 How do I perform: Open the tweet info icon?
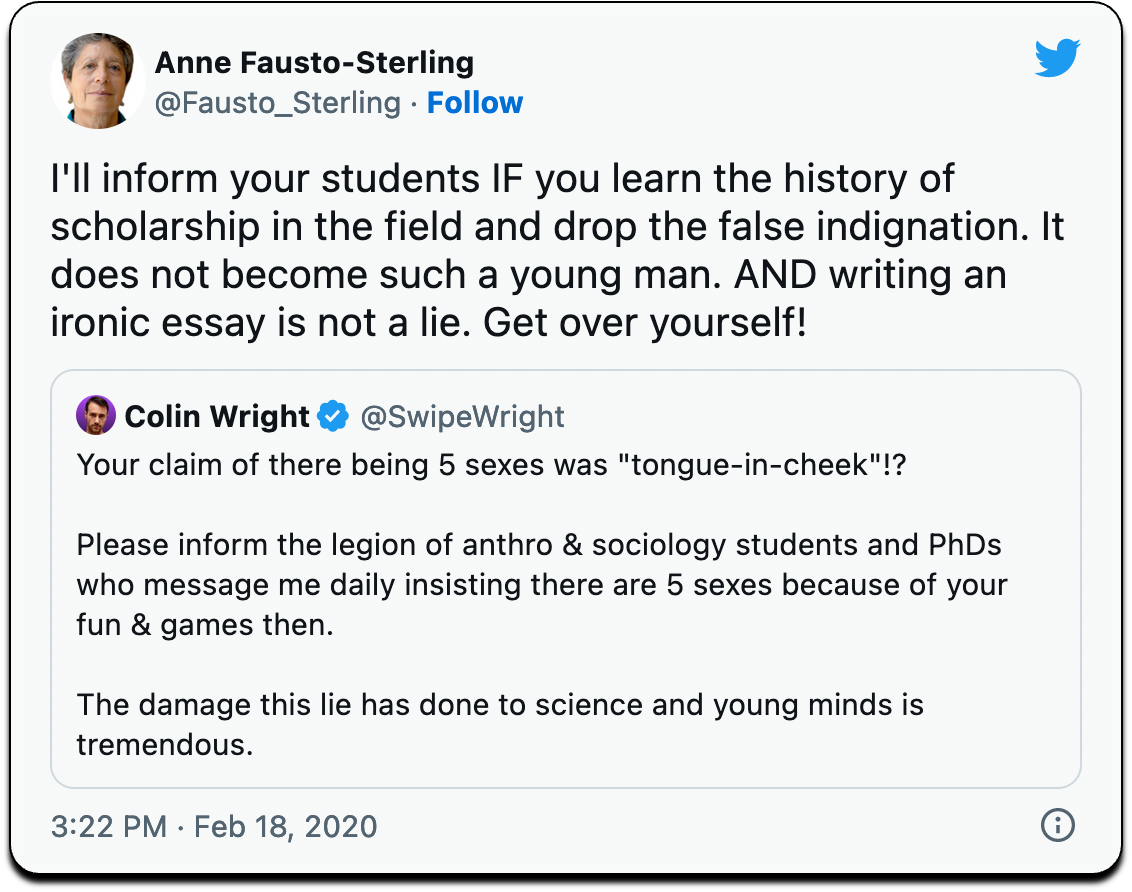click(1057, 826)
